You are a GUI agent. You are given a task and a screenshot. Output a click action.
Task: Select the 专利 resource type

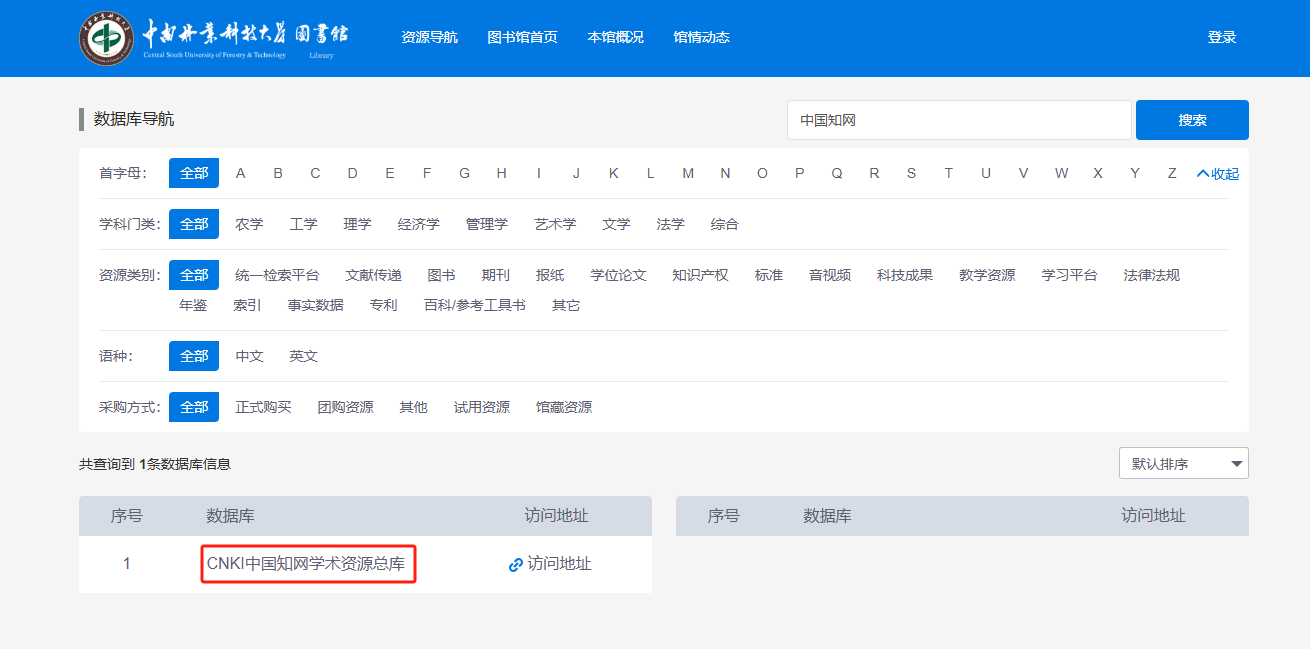click(x=383, y=305)
